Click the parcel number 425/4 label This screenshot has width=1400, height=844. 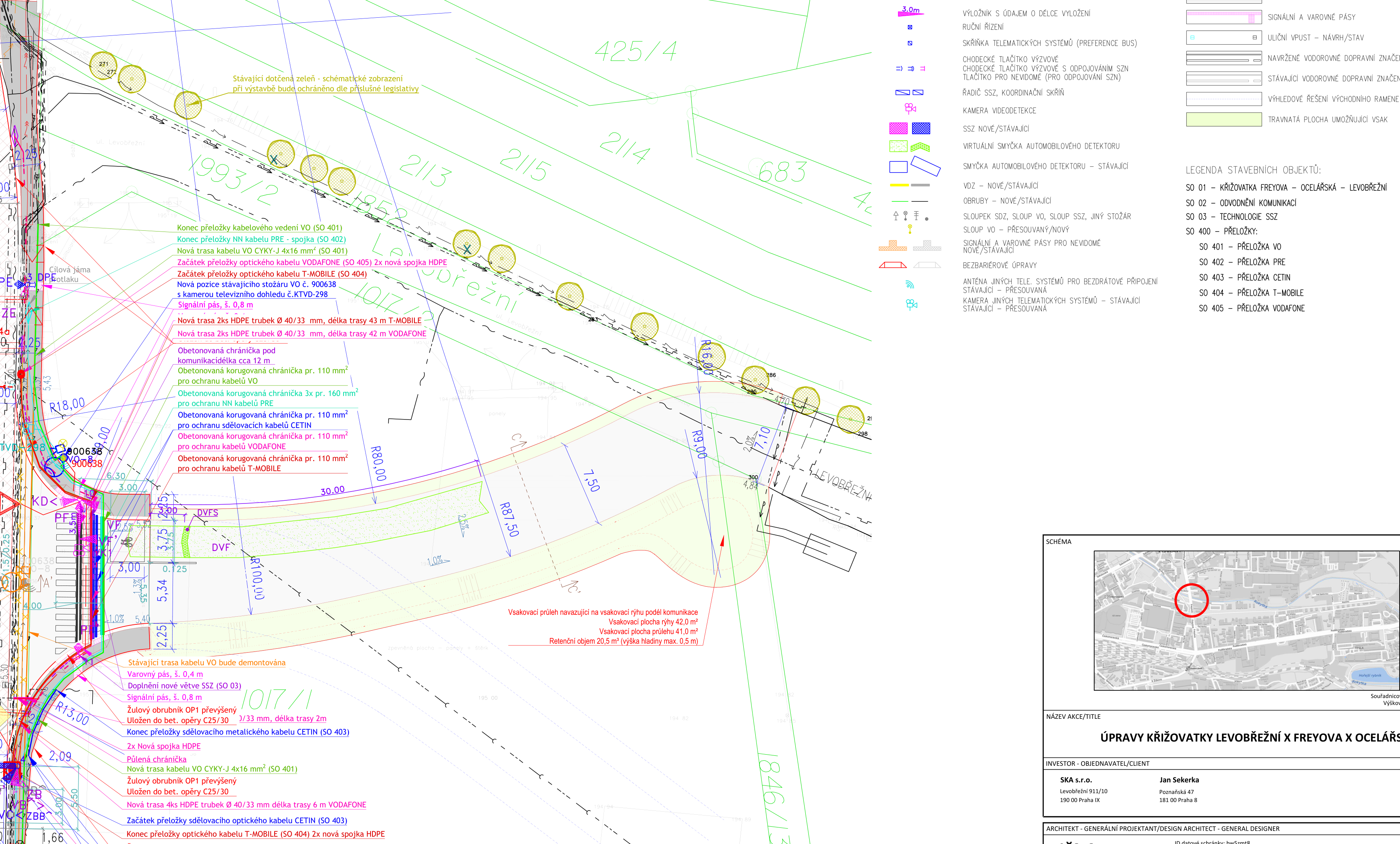[636, 51]
